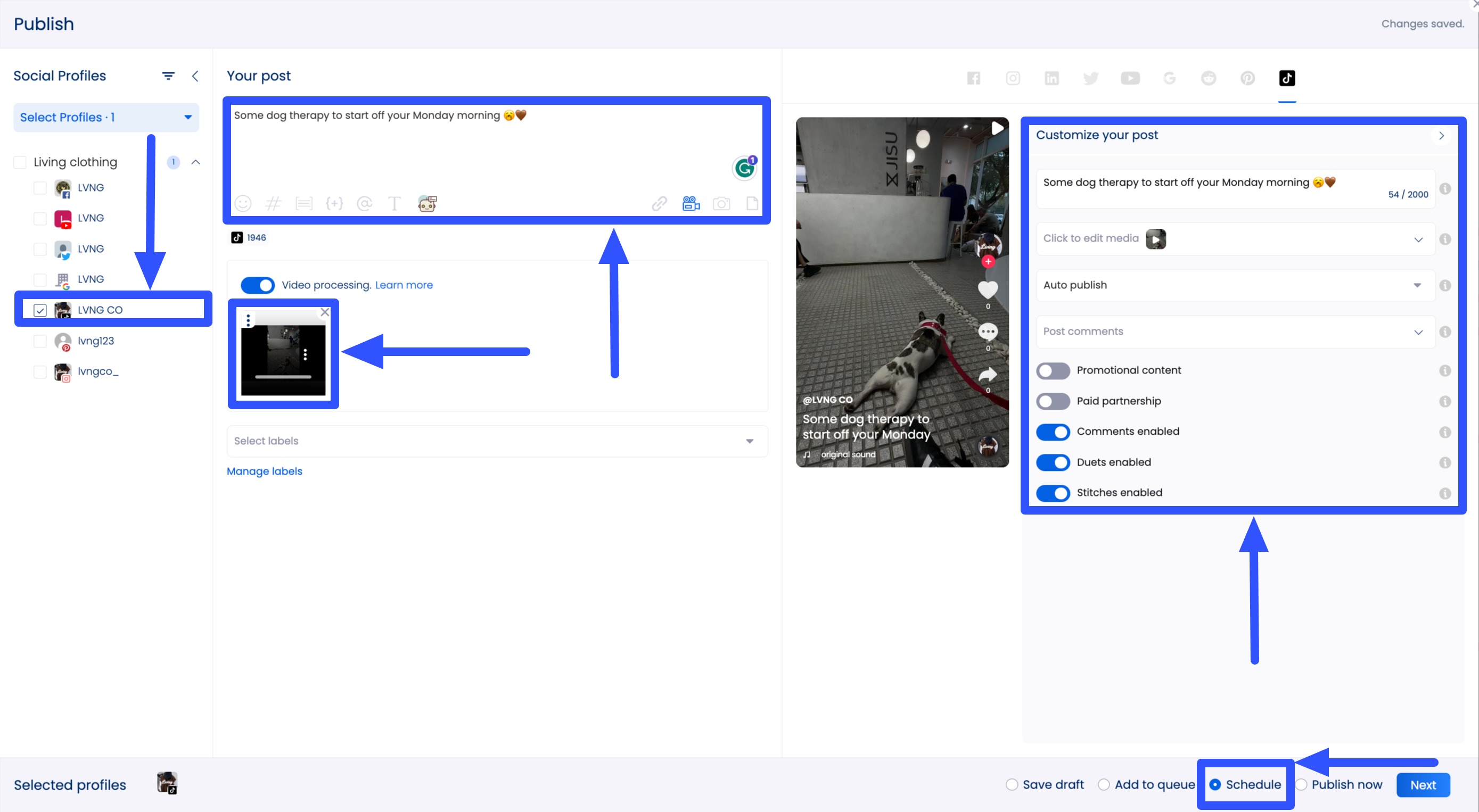Enable the Promotional content toggle
This screenshot has width=1479, height=812.
[1053, 371]
